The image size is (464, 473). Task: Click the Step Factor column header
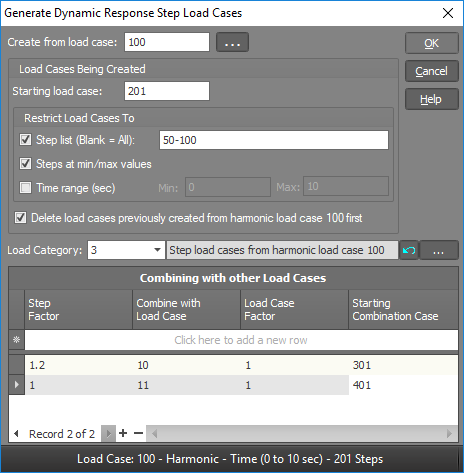pos(78,309)
